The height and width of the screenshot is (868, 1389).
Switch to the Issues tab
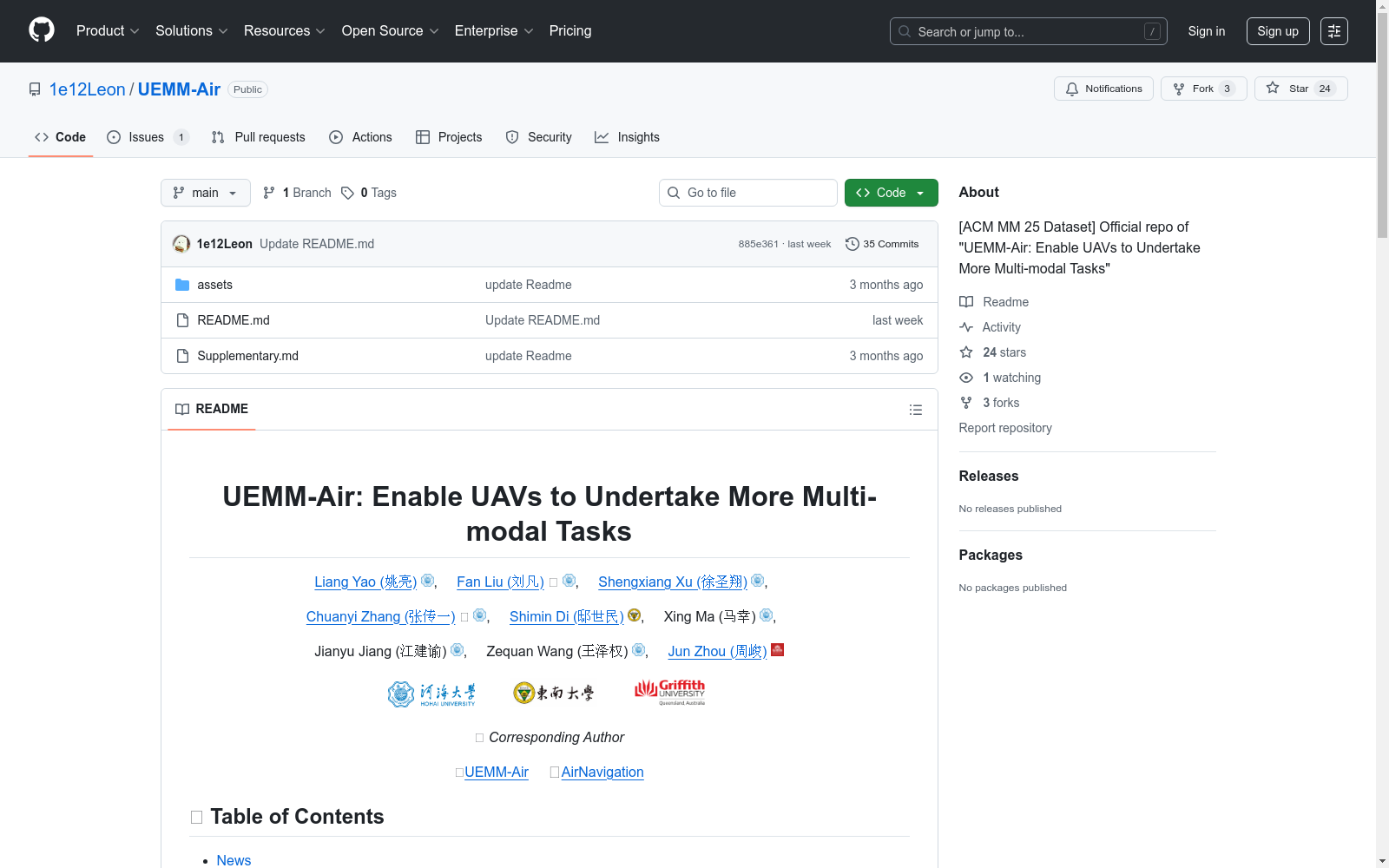point(147,137)
